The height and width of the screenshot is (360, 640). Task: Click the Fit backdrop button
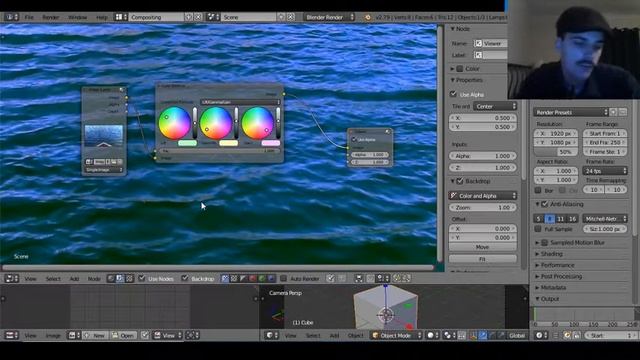click(x=482, y=259)
